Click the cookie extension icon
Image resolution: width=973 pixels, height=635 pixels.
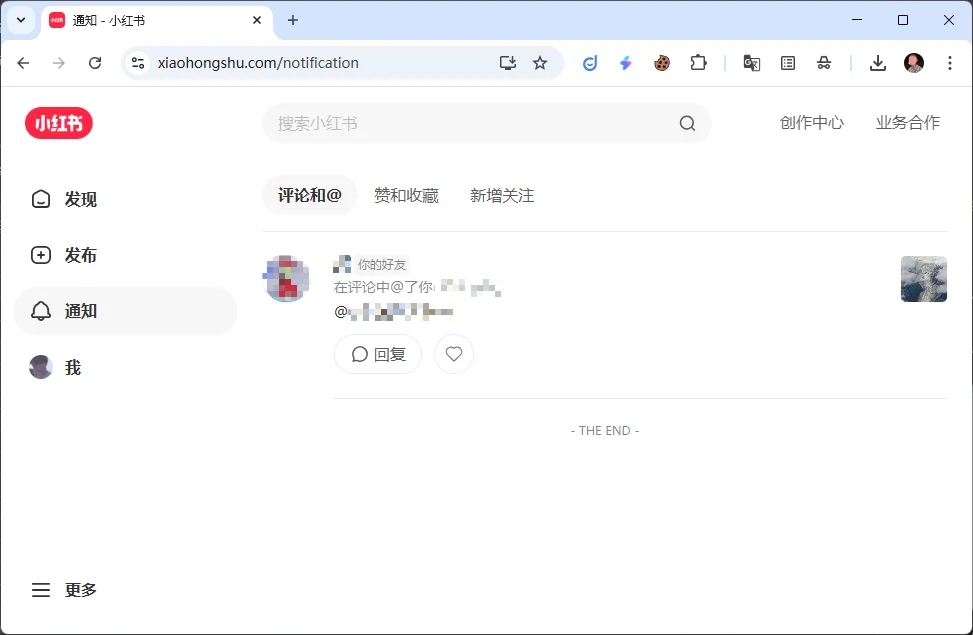click(x=662, y=63)
